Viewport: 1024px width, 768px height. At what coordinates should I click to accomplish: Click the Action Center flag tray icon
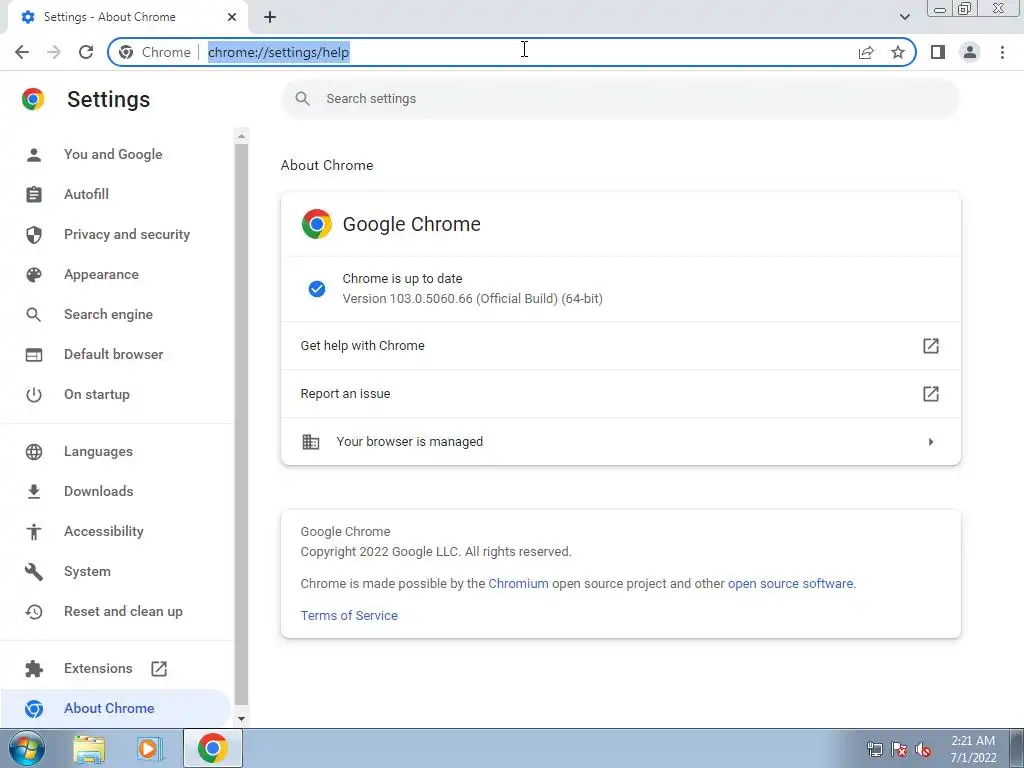point(899,749)
